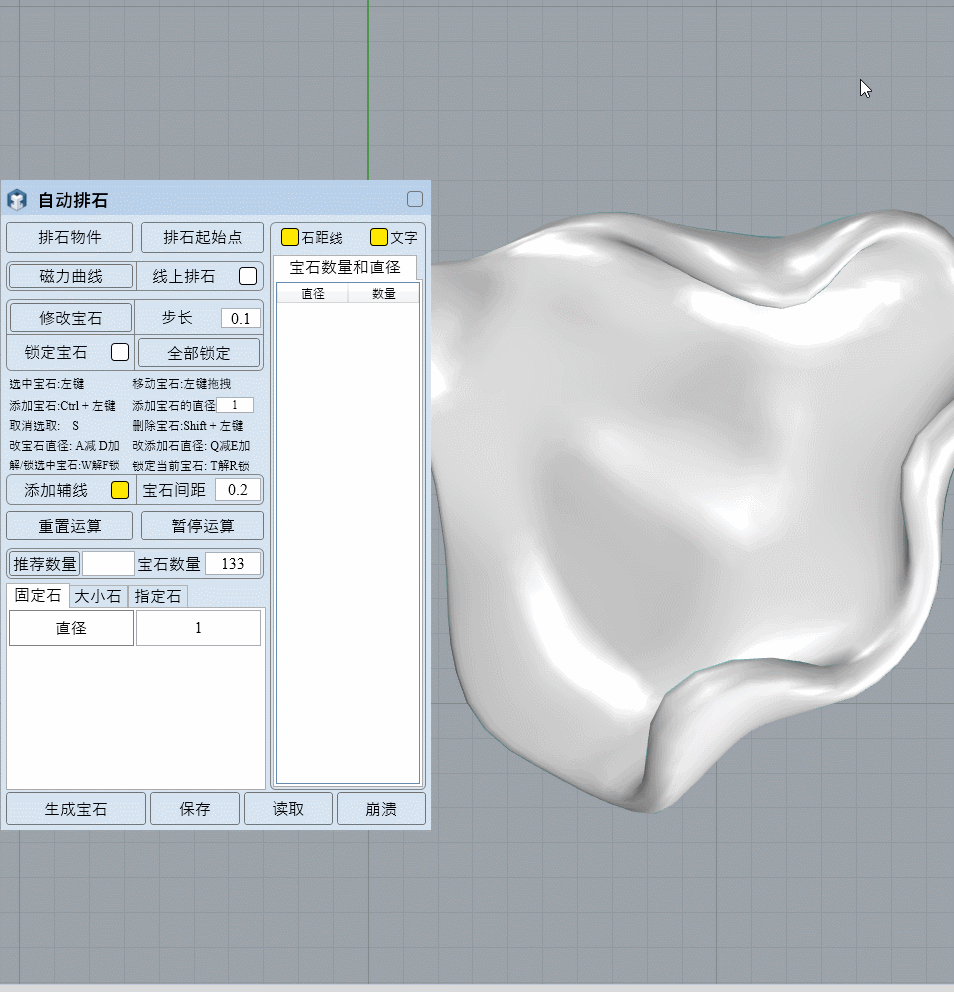Image resolution: width=954 pixels, height=992 pixels.
Task: Select the 宝石数量和直径 tab
Action: pyautogui.click(x=345, y=267)
